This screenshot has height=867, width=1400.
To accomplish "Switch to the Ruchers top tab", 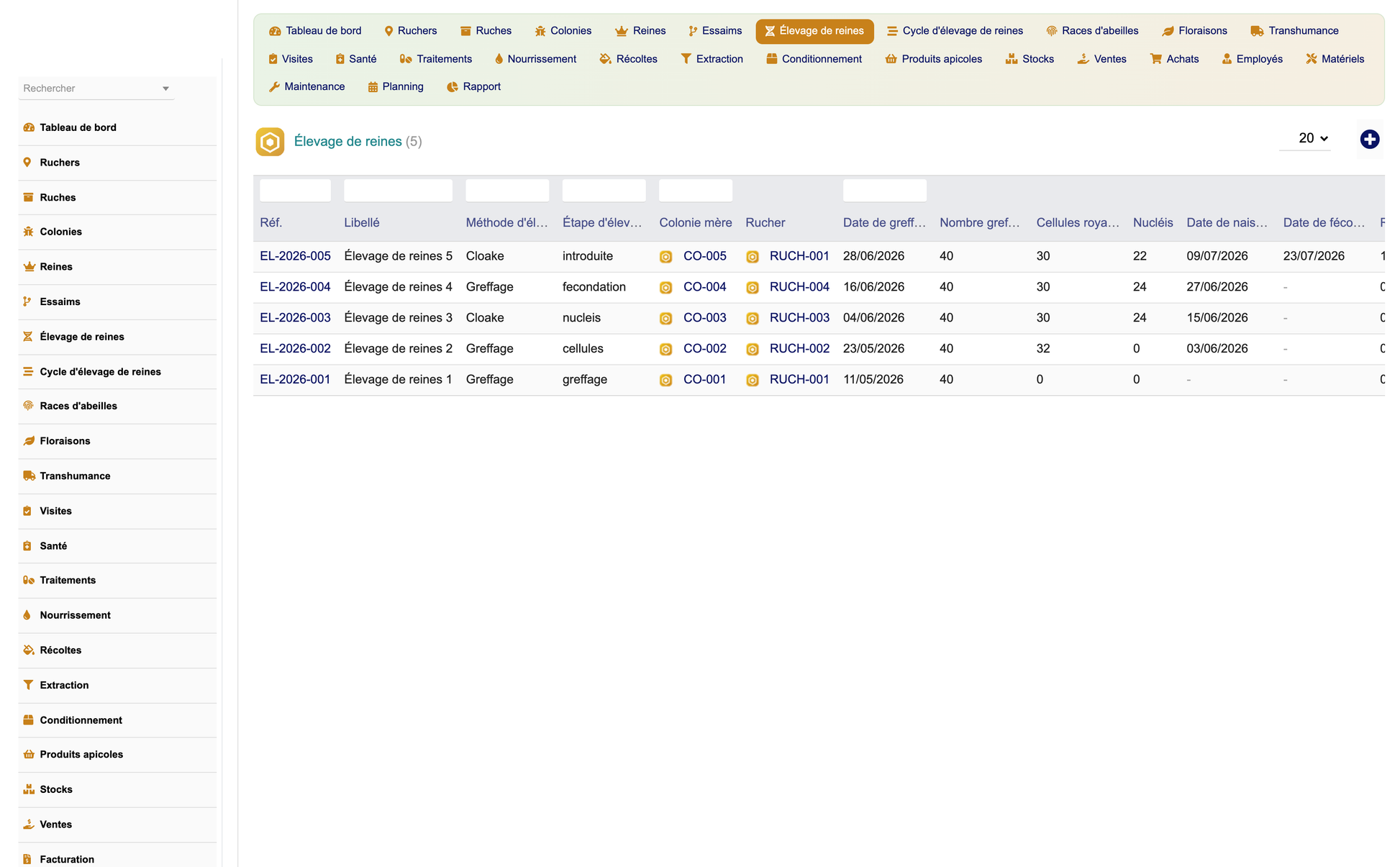I will tap(410, 31).
